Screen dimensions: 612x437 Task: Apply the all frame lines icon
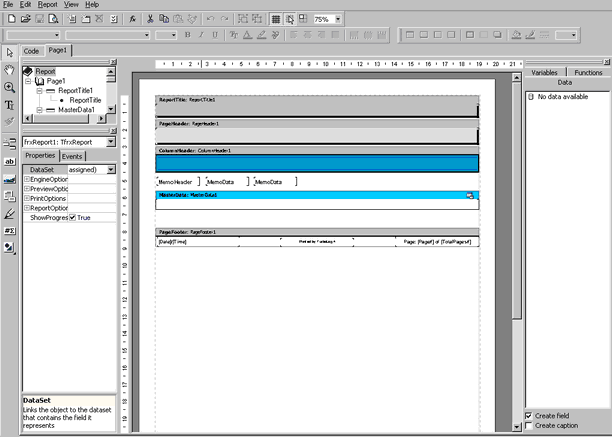tap(470, 35)
